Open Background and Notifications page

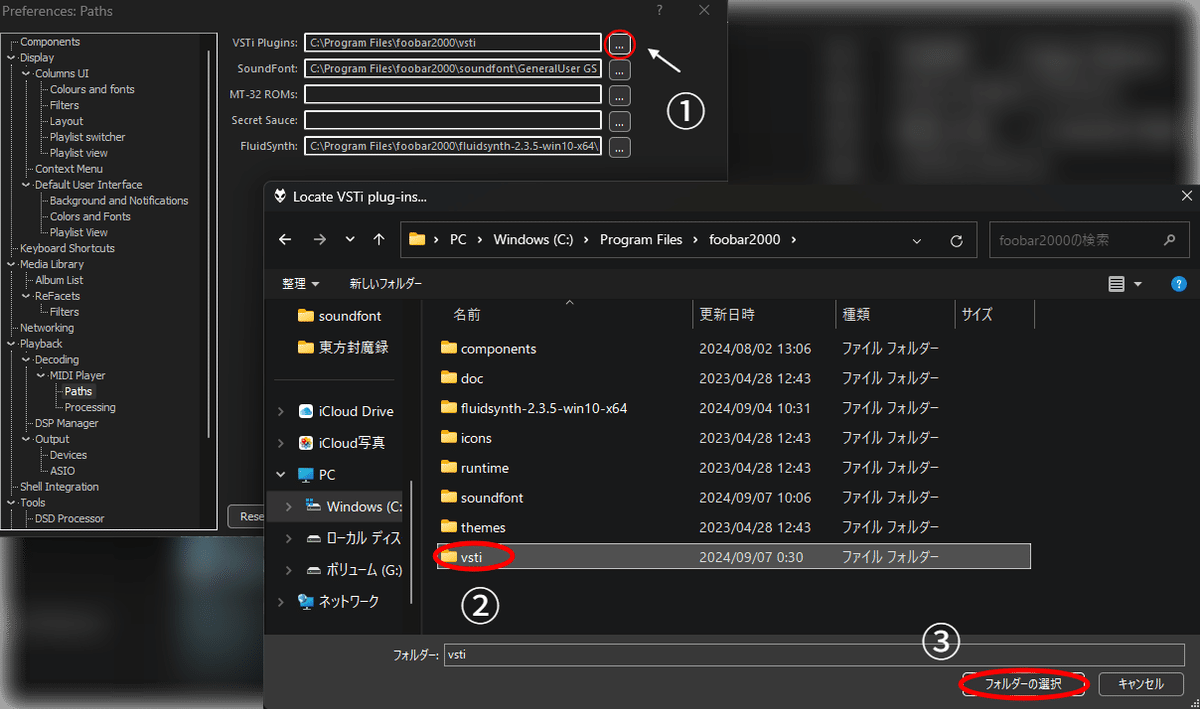(119, 201)
